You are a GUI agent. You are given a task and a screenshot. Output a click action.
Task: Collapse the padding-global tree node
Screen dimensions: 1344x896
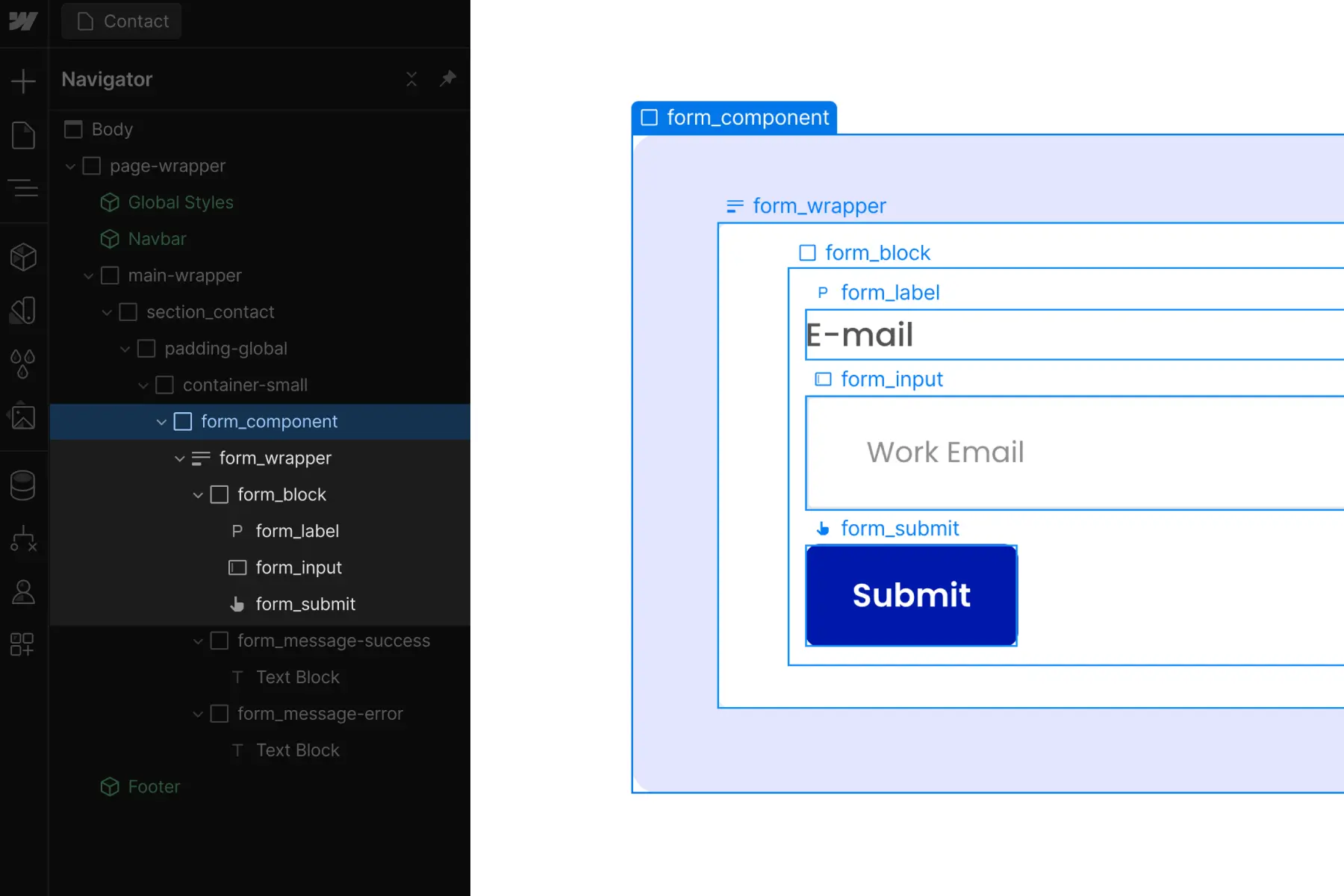click(x=125, y=349)
